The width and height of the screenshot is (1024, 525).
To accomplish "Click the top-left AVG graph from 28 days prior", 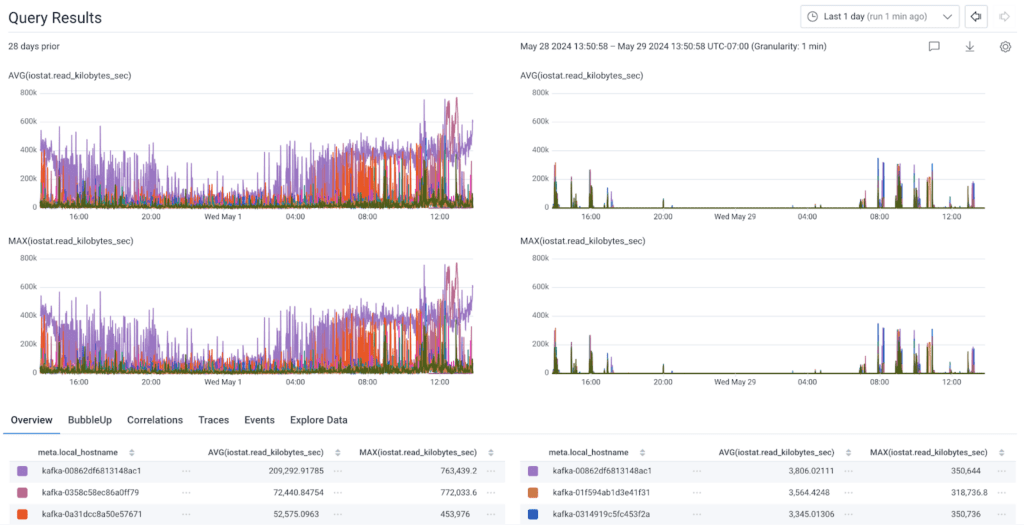I will click(x=245, y=150).
